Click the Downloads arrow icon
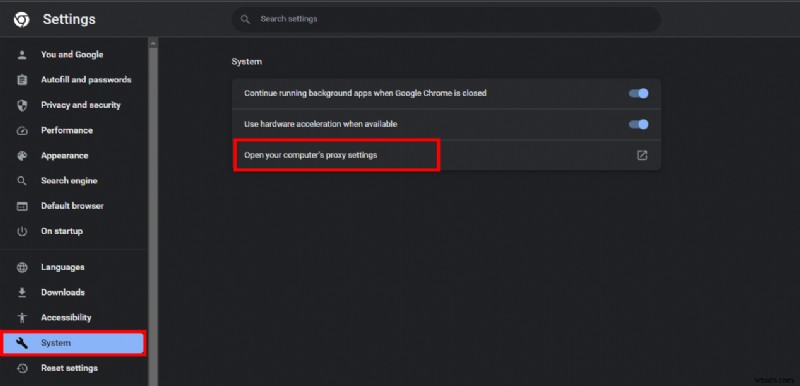Viewport: 800px width, 386px height. pyautogui.click(x=22, y=292)
